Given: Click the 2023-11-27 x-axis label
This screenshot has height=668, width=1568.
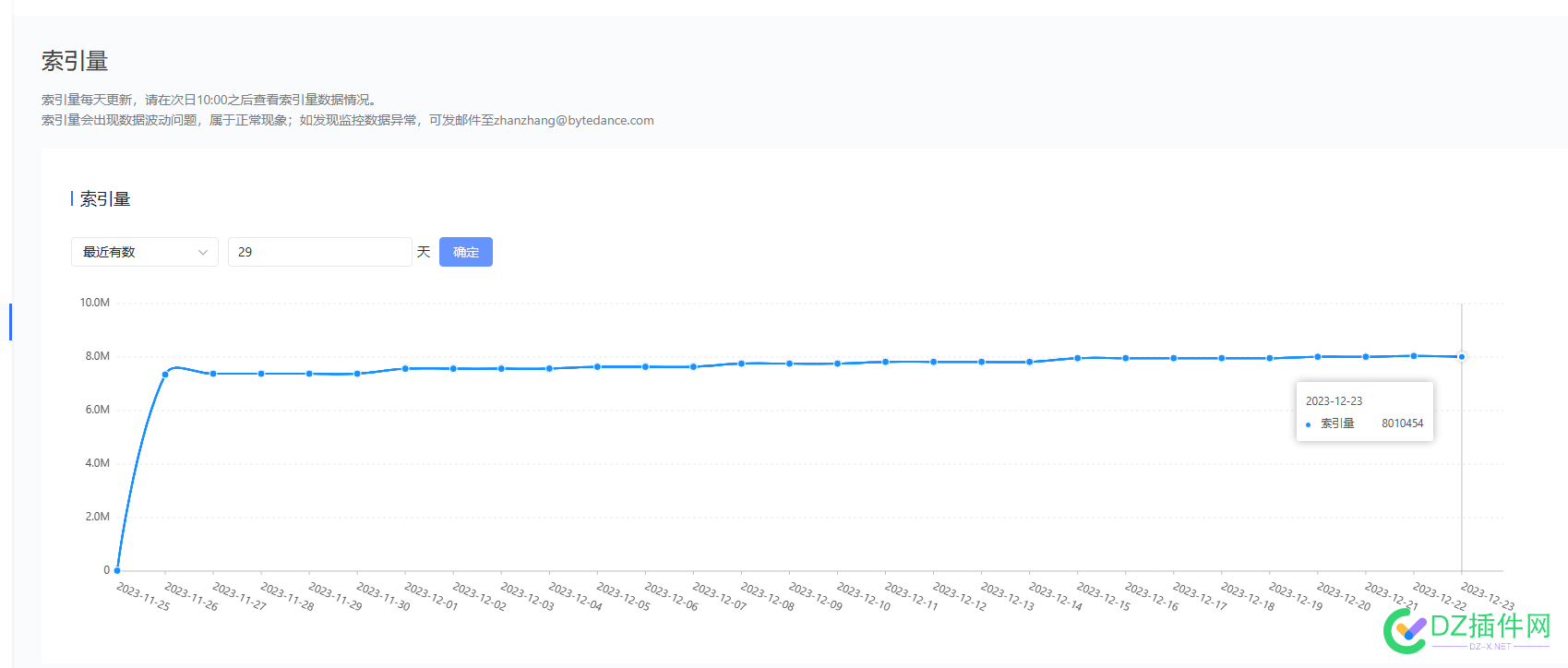Looking at the screenshot, I should pyautogui.click(x=239, y=596).
